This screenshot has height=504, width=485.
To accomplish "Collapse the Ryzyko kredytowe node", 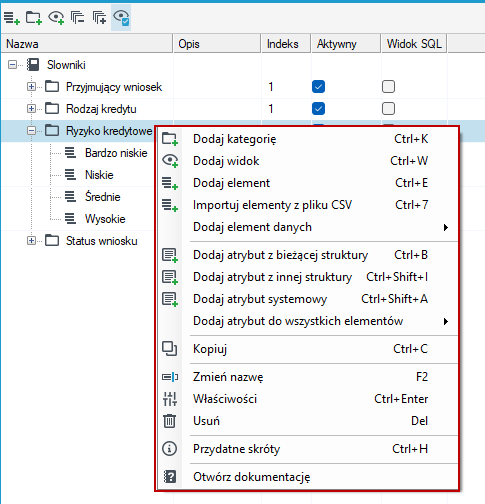I will coord(31,131).
